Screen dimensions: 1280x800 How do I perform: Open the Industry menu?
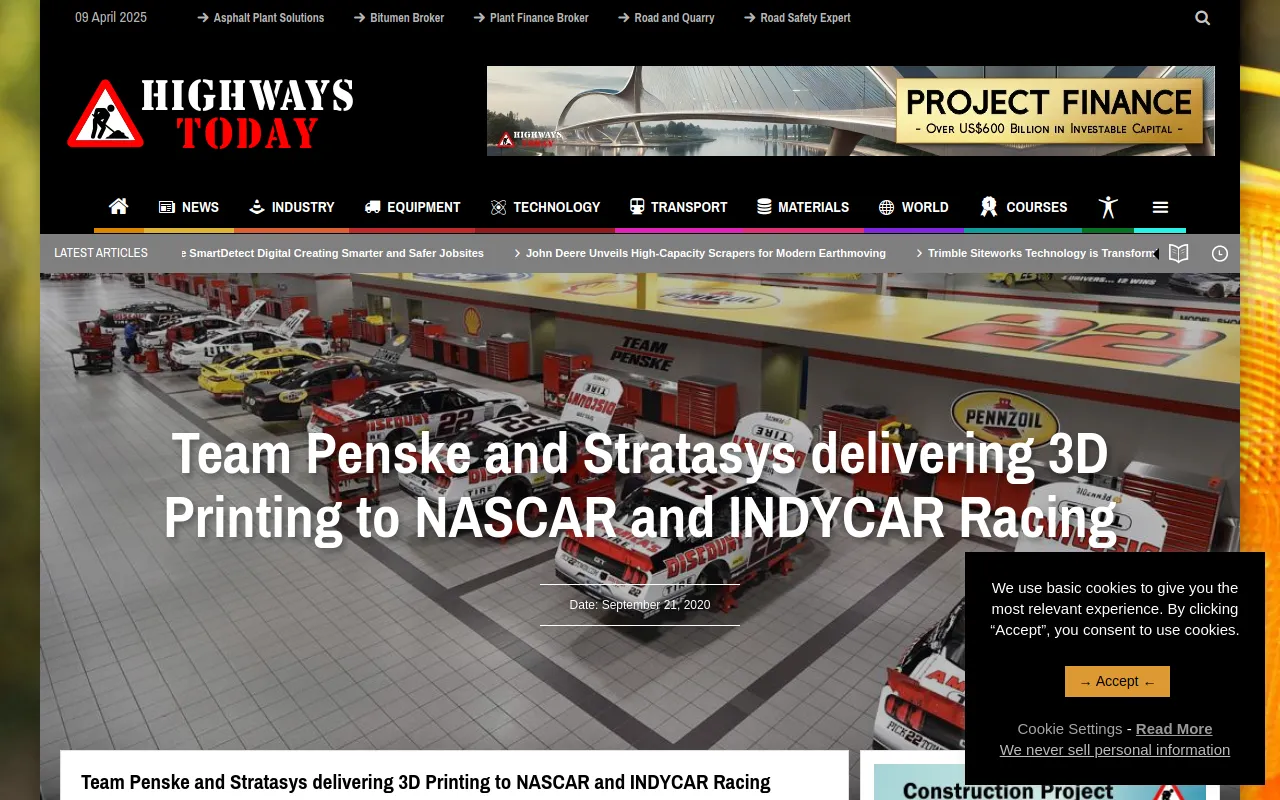tap(291, 207)
